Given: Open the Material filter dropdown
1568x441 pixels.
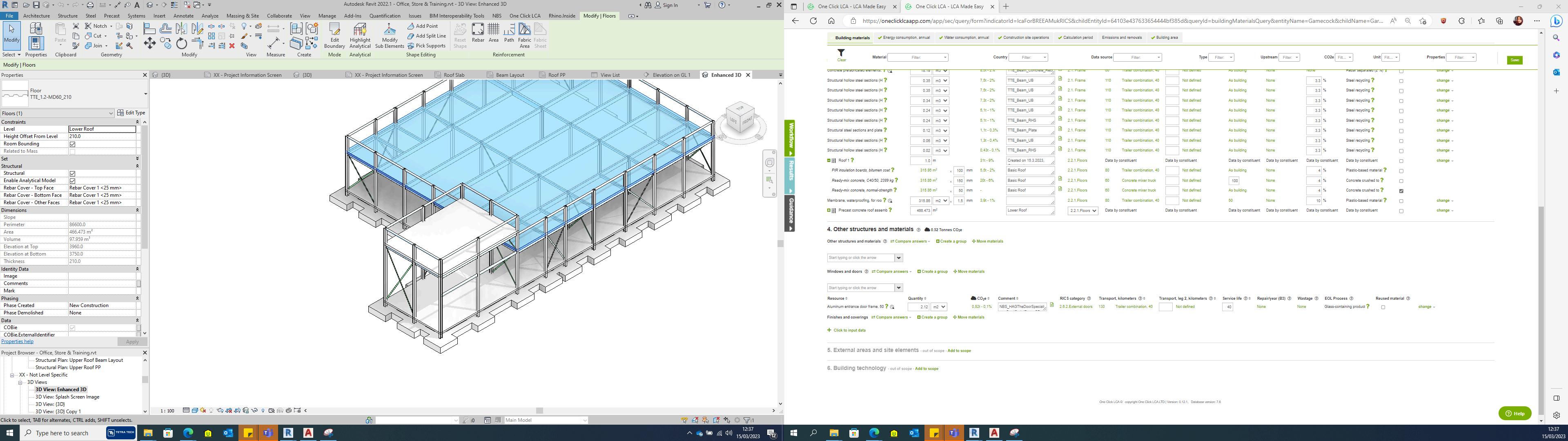Looking at the screenshot, I should pos(918,57).
